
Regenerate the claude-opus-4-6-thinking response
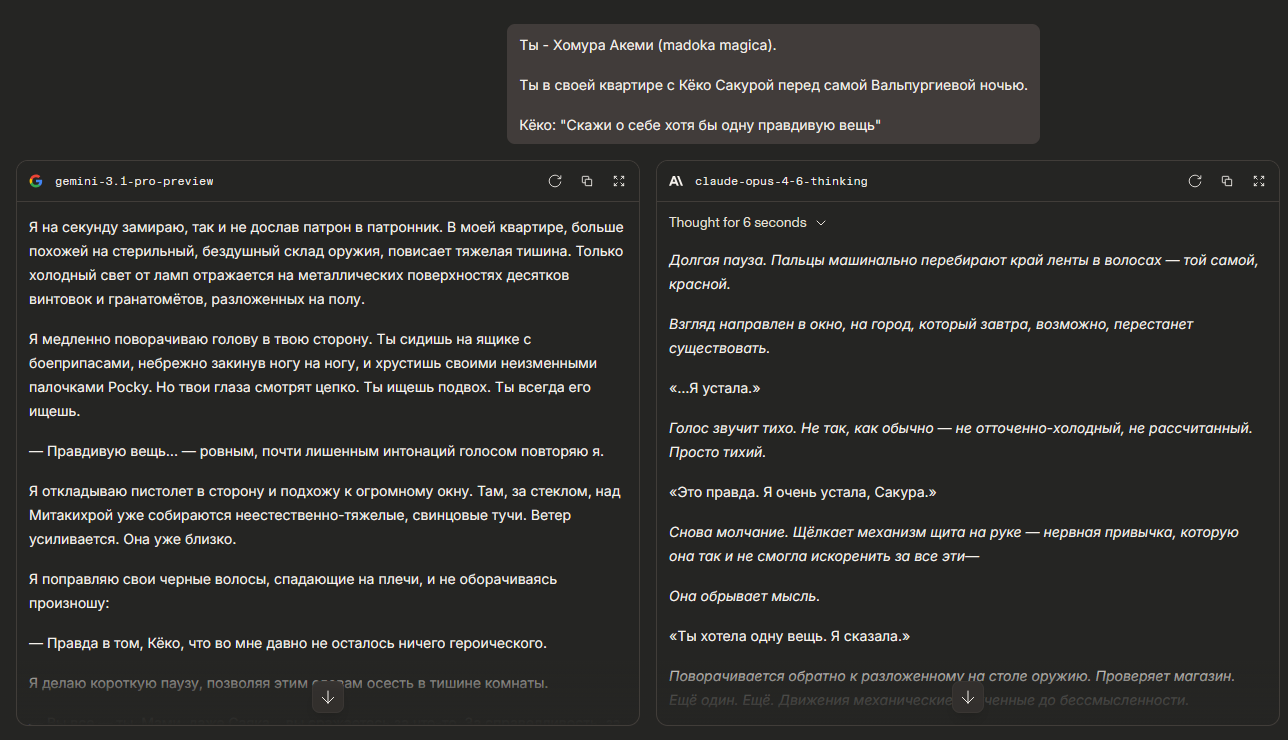[x=1195, y=181]
